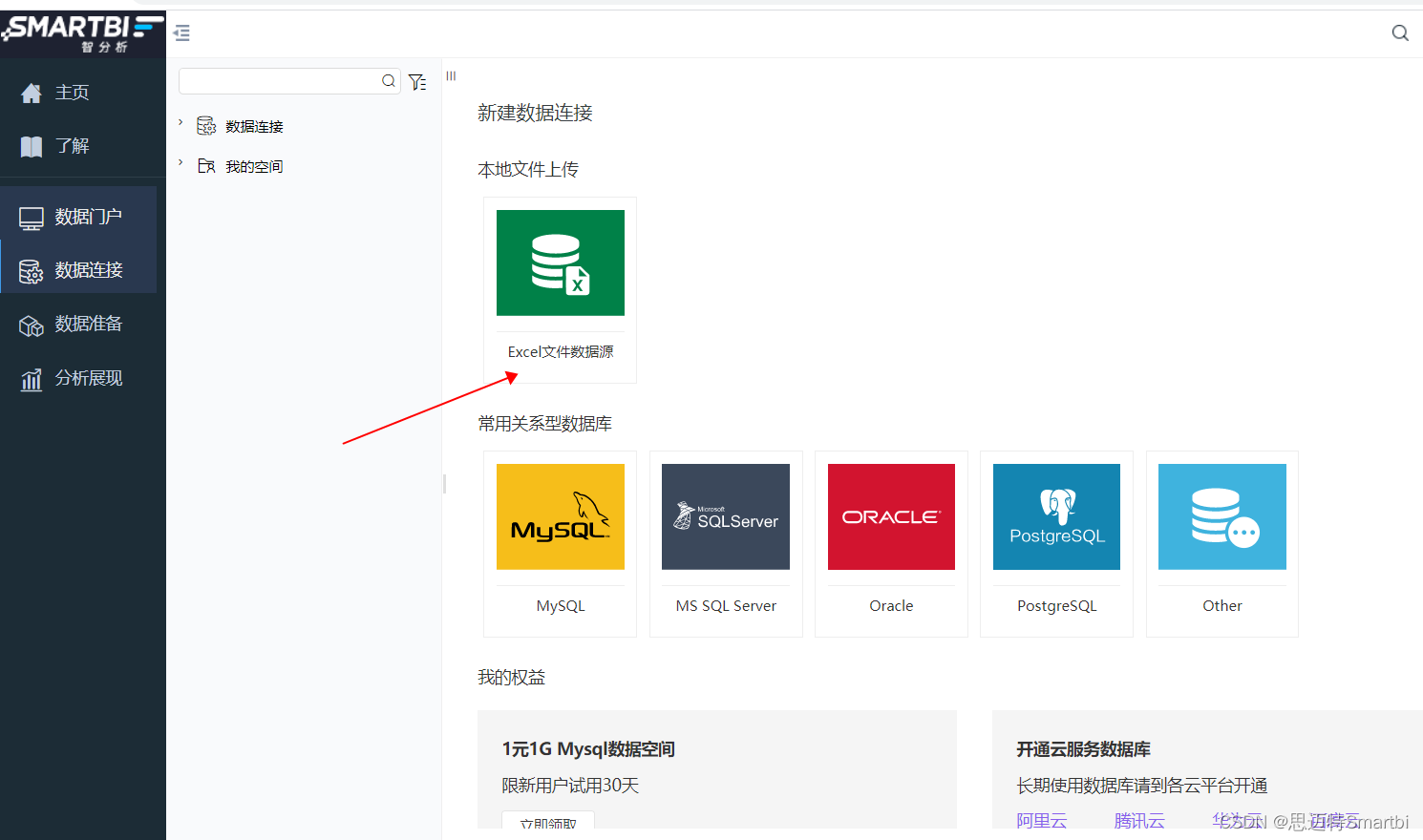Collapse the sidebar with the menu-fold icon
Image resolution: width=1423 pixels, height=840 pixels.
tap(181, 33)
